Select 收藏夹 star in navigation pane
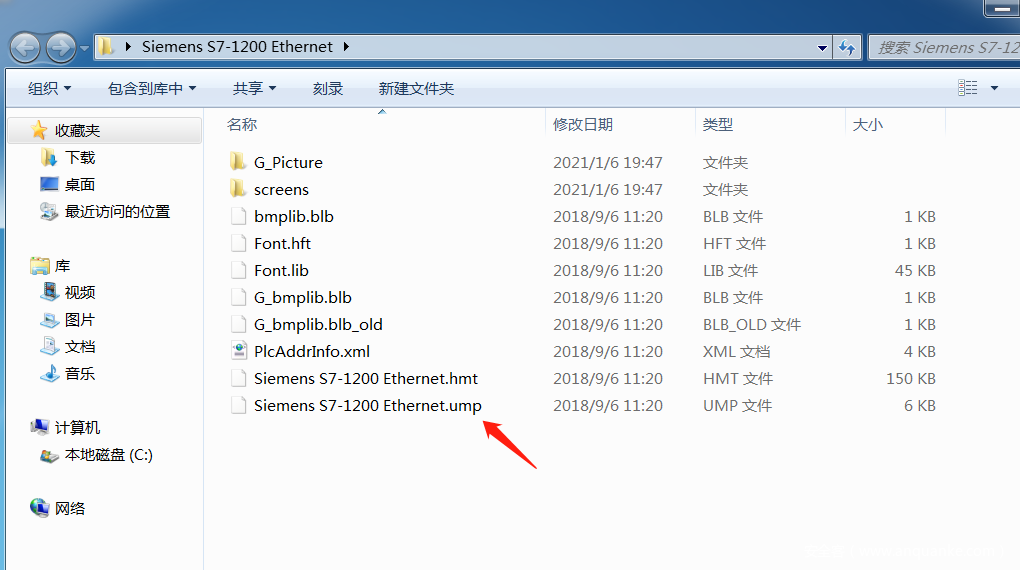This screenshot has height=570, width=1020. 38,130
